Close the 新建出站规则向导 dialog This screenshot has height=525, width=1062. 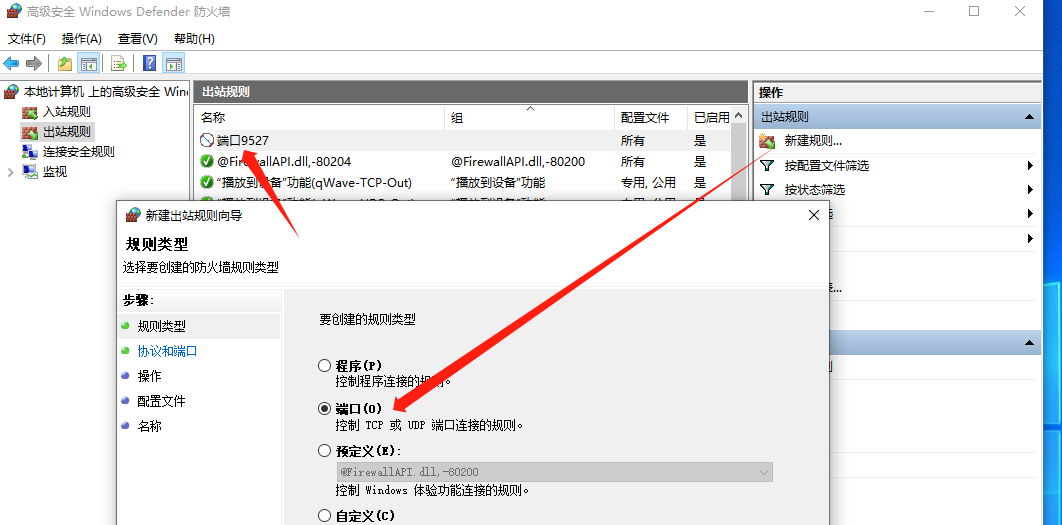[814, 215]
